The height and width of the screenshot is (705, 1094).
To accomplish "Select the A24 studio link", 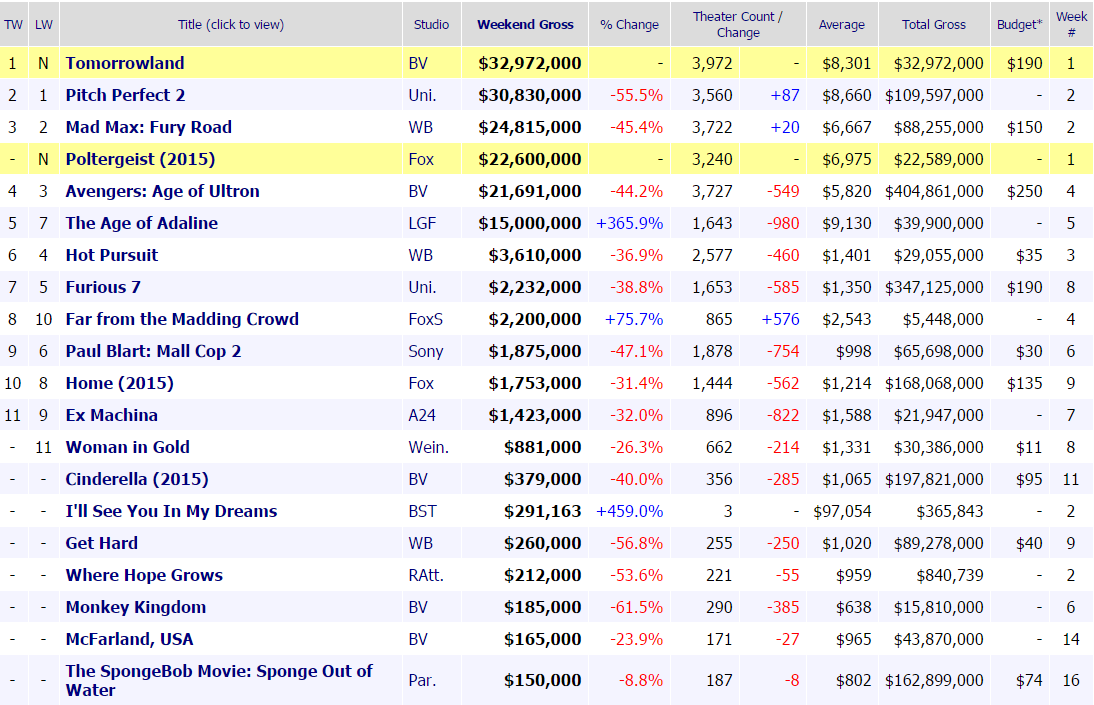I will coord(422,415).
